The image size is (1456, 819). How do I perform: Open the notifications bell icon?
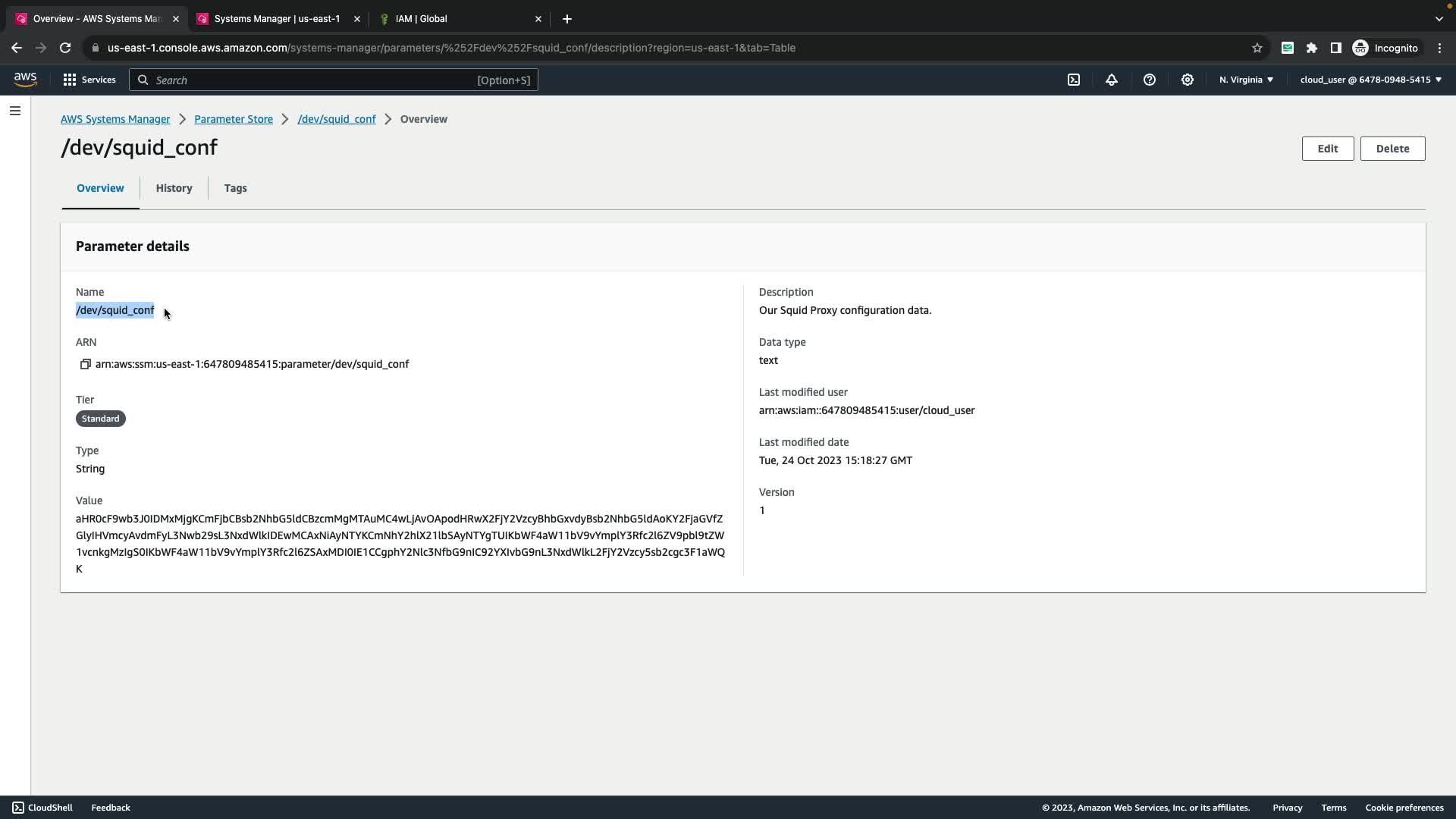pyautogui.click(x=1112, y=80)
